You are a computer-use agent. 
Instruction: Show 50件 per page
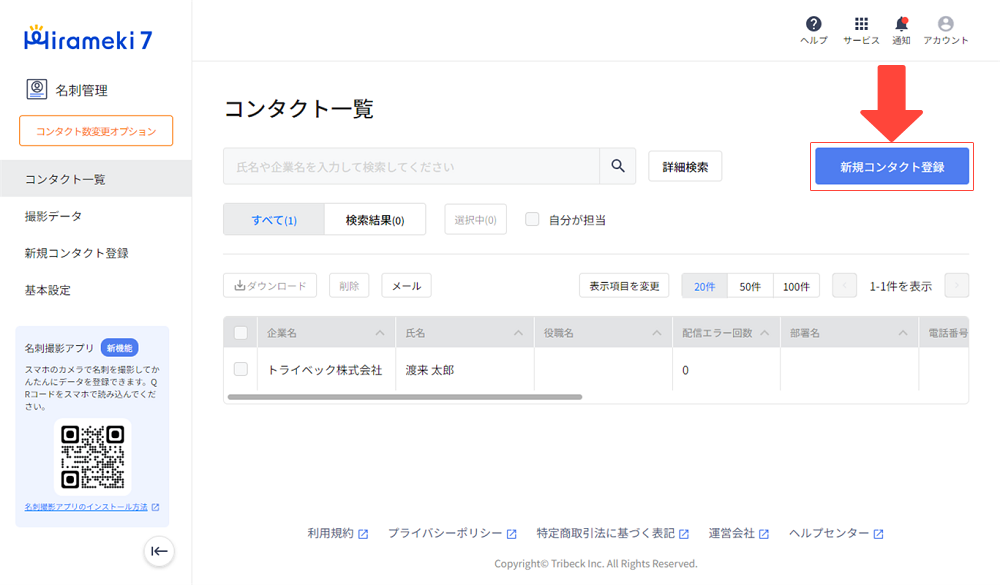750,286
